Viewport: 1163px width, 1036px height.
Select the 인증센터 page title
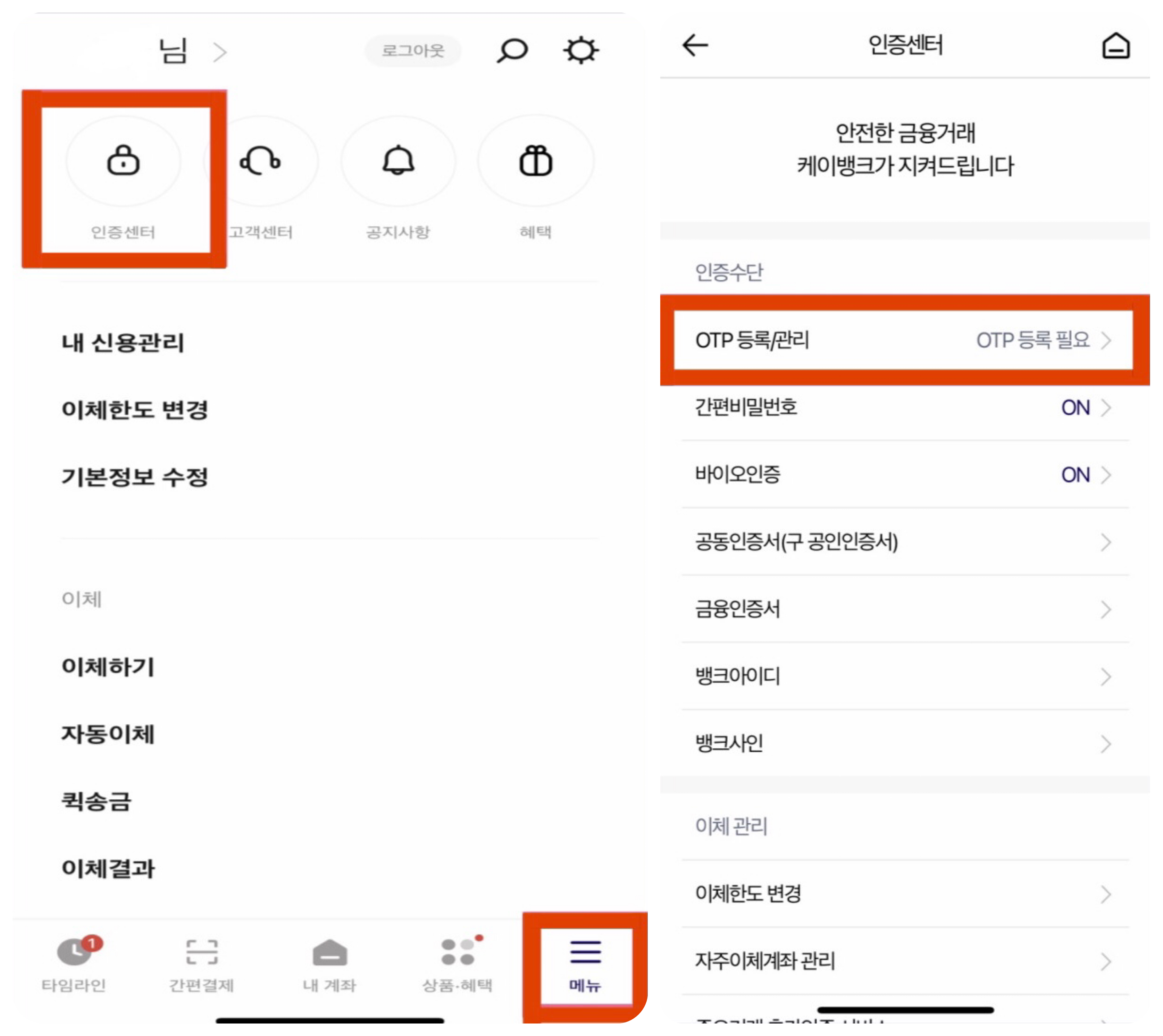(x=905, y=45)
